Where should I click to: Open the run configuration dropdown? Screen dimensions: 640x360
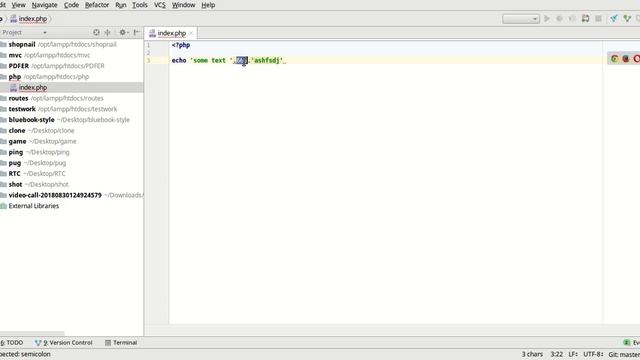click(521, 19)
